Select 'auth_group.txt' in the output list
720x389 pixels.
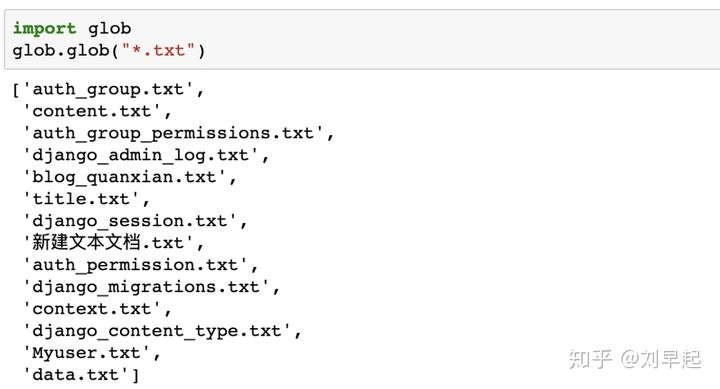[108, 89]
